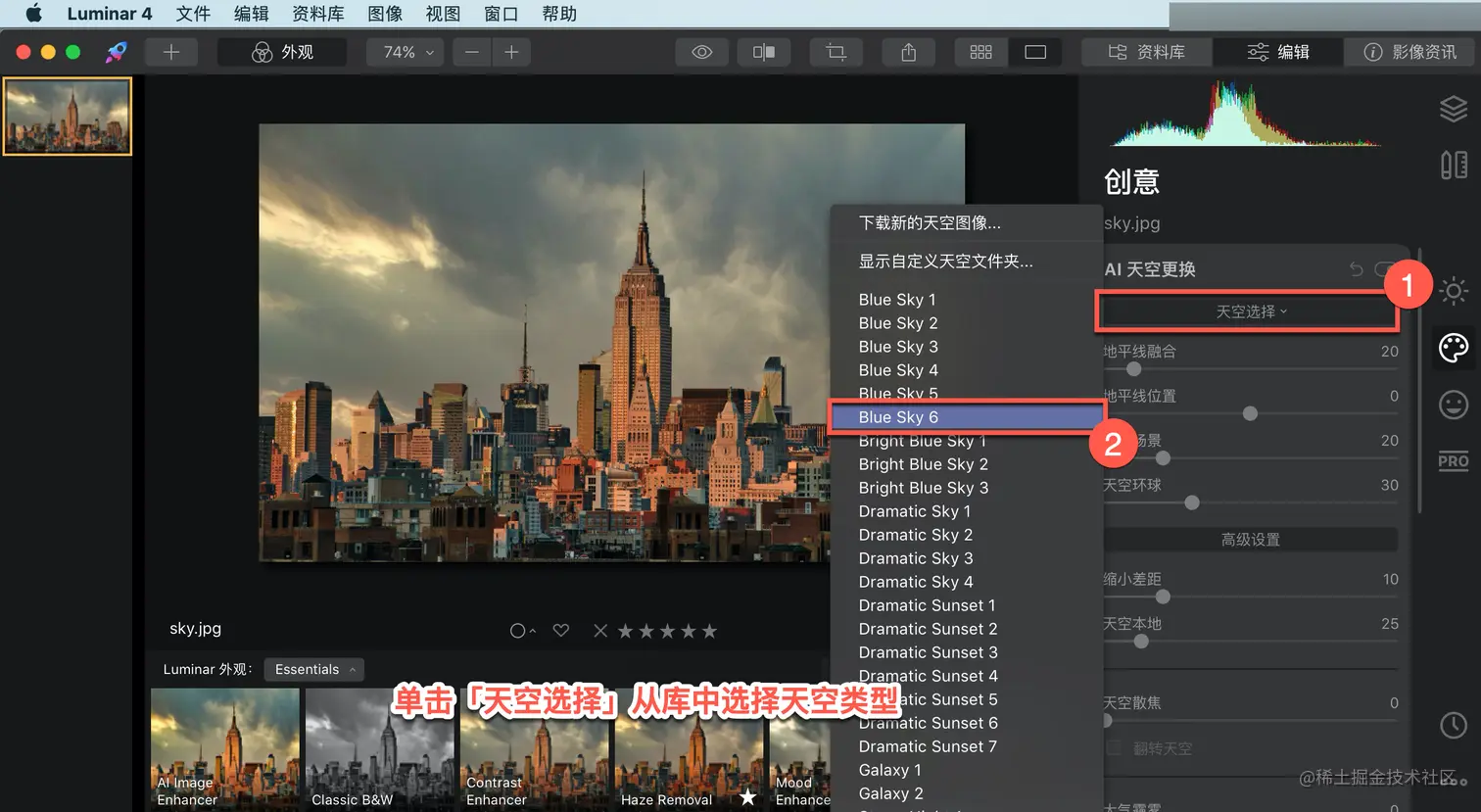The image size is (1481, 812).
Task: Zoom in with the plus button beside 74%
Action: [511, 52]
